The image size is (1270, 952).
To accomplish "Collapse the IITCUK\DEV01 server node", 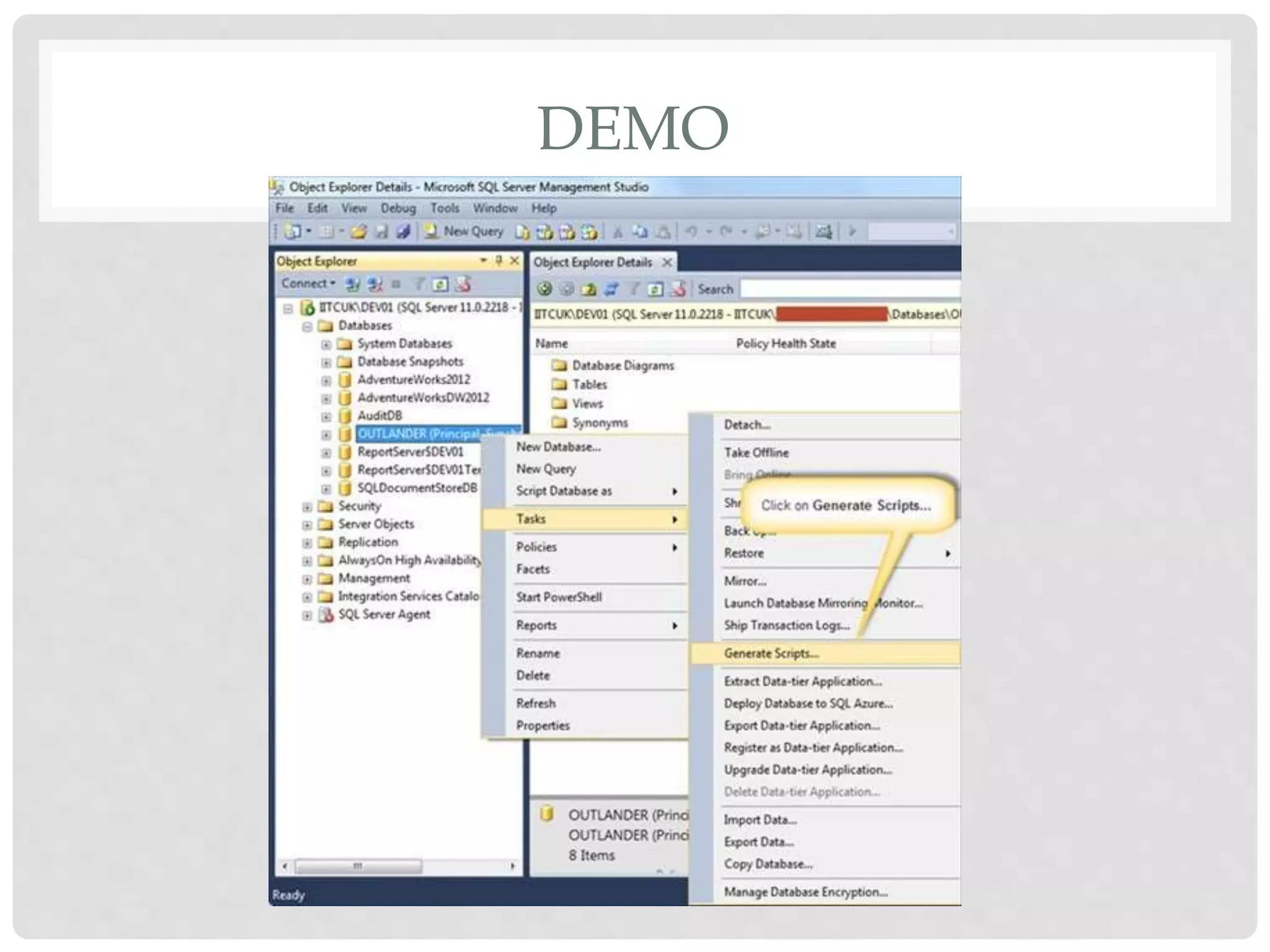I will point(288,308).
